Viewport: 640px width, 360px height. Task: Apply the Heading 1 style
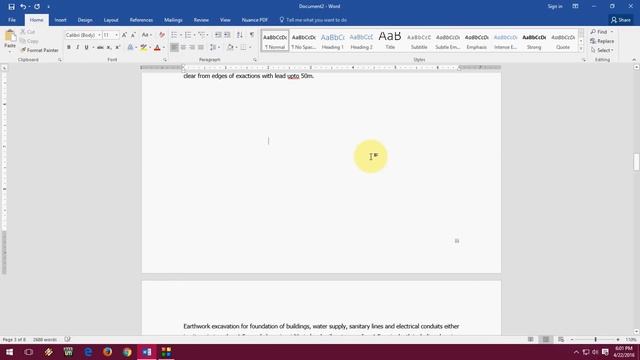pos(333,41)
